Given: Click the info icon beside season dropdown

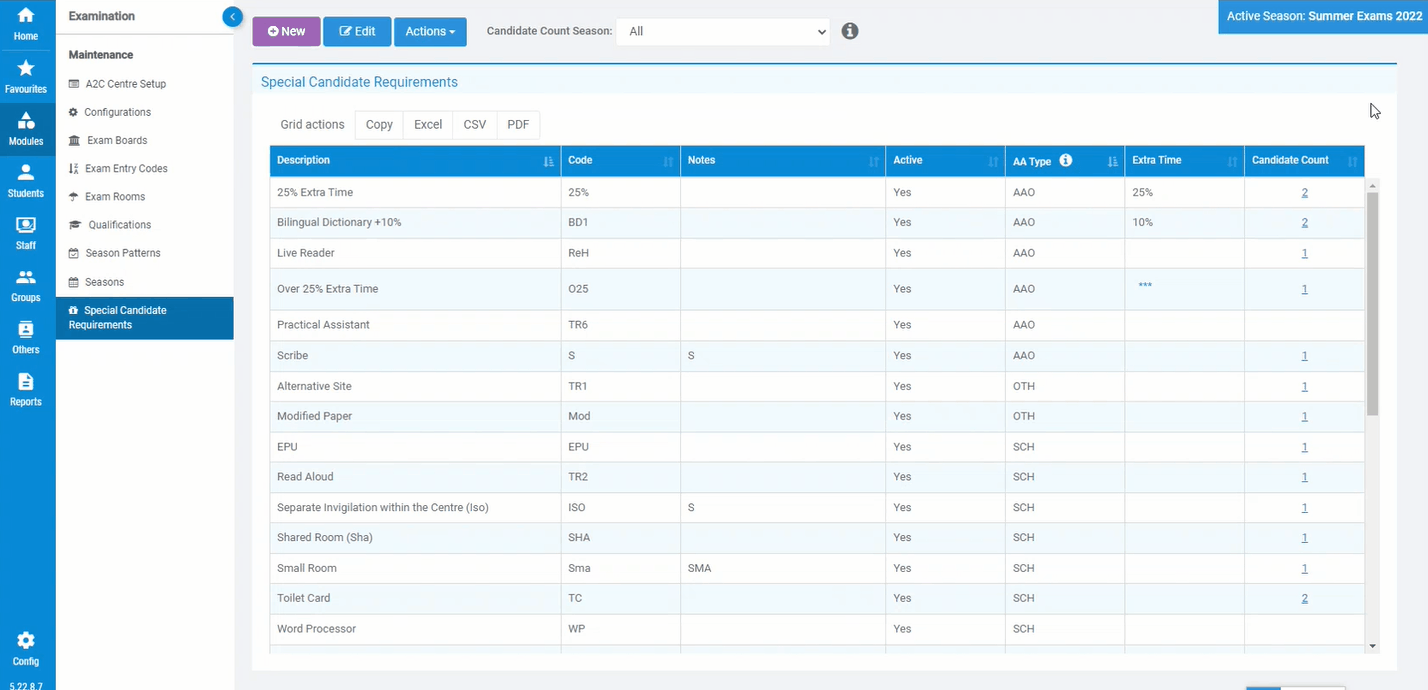Looking at the screenshot, I should point(850,31).
